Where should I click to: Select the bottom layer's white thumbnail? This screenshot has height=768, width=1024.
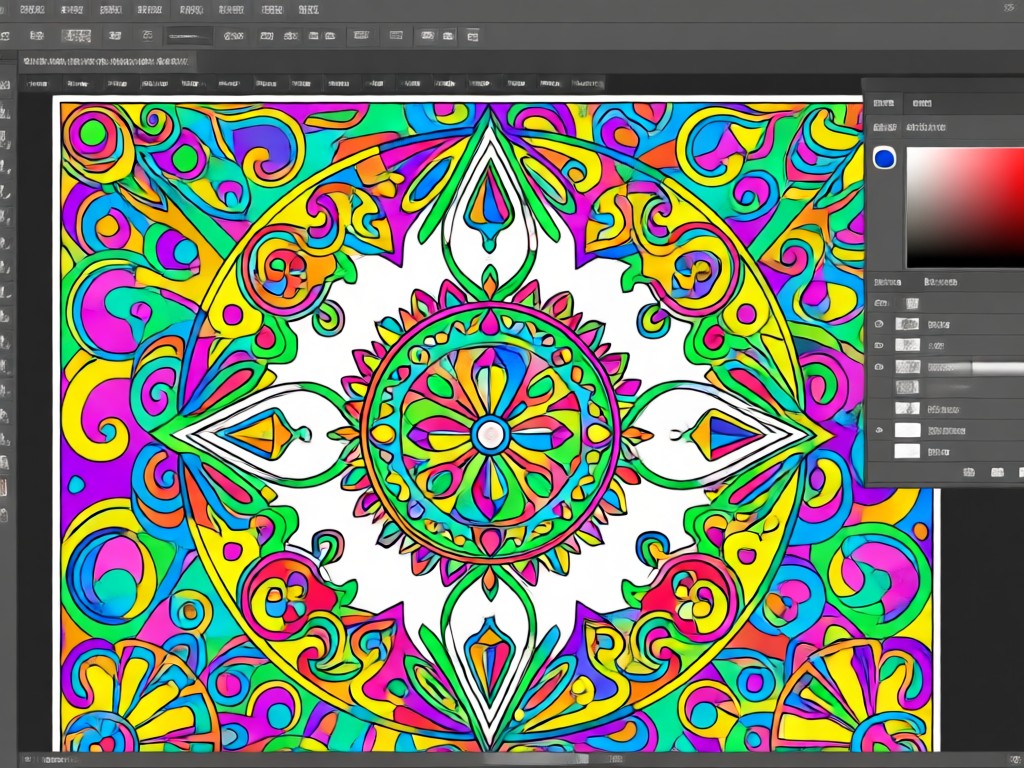[907, 451]
